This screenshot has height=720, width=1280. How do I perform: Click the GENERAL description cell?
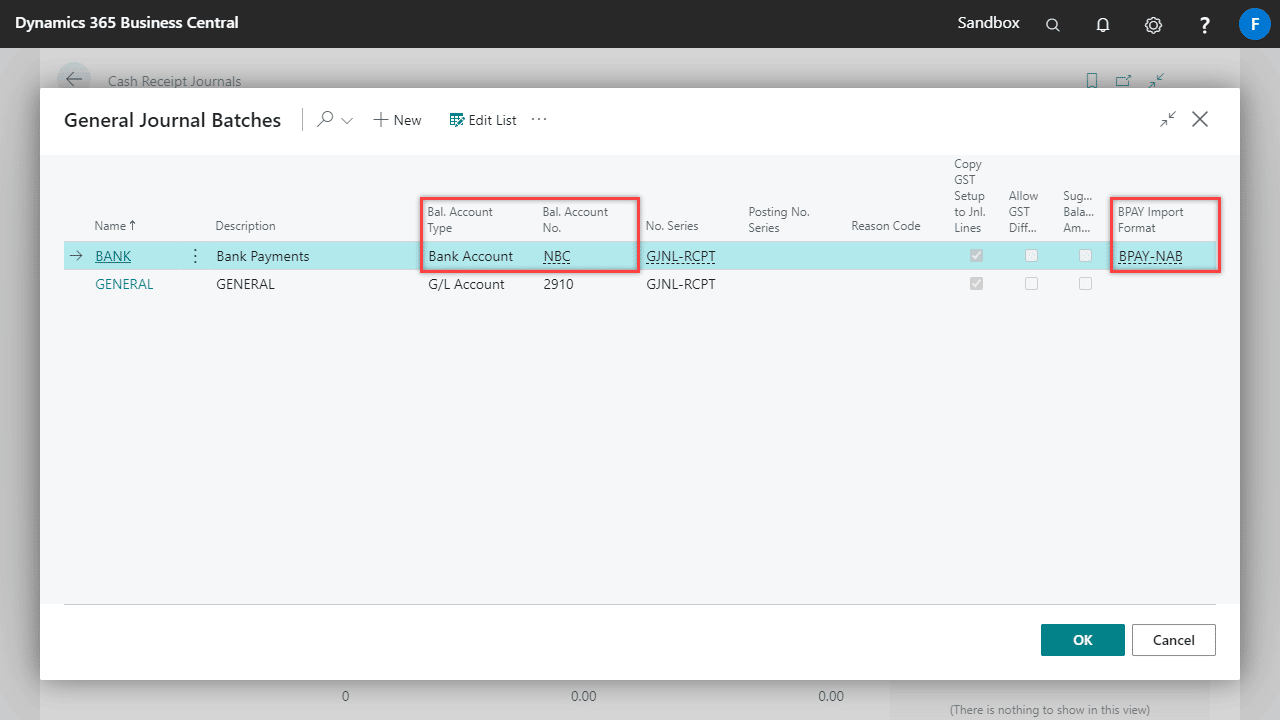pos(245,284)
